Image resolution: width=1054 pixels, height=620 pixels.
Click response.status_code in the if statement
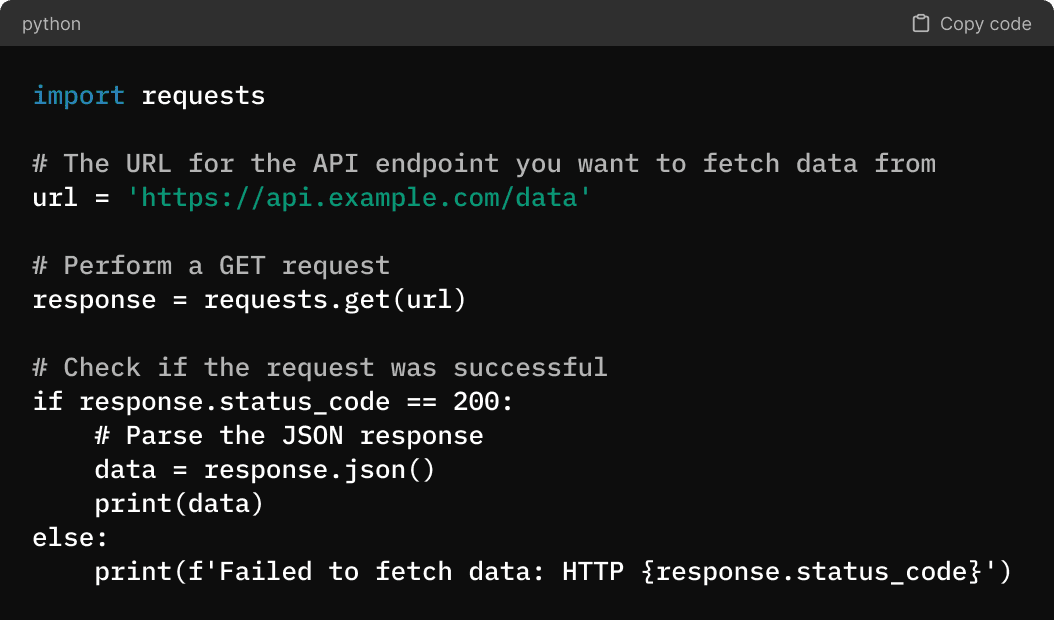(234, 401)
